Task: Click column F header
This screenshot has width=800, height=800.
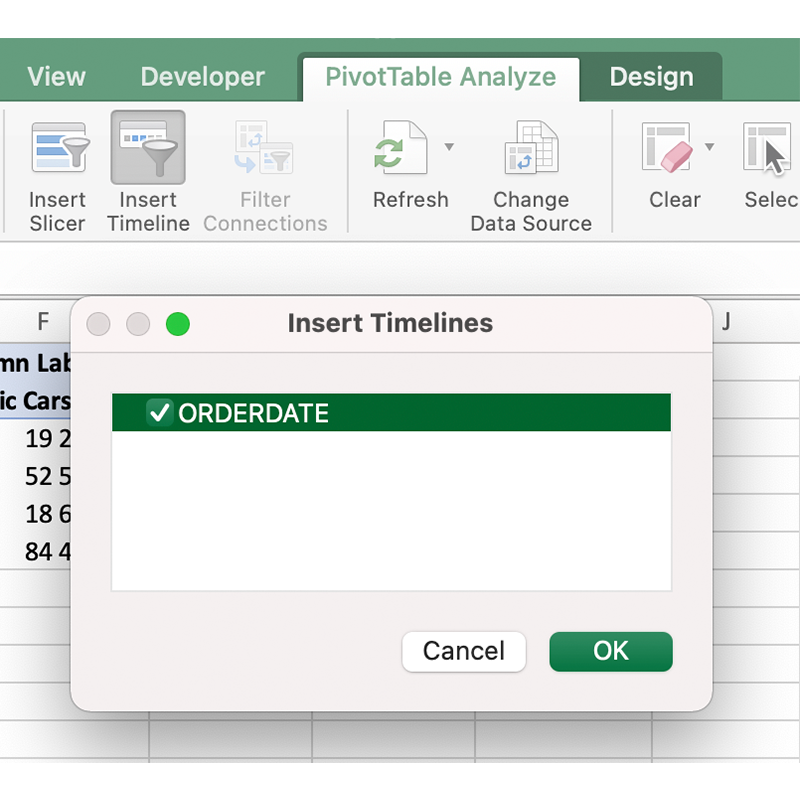Action: [x=43, y=321]
